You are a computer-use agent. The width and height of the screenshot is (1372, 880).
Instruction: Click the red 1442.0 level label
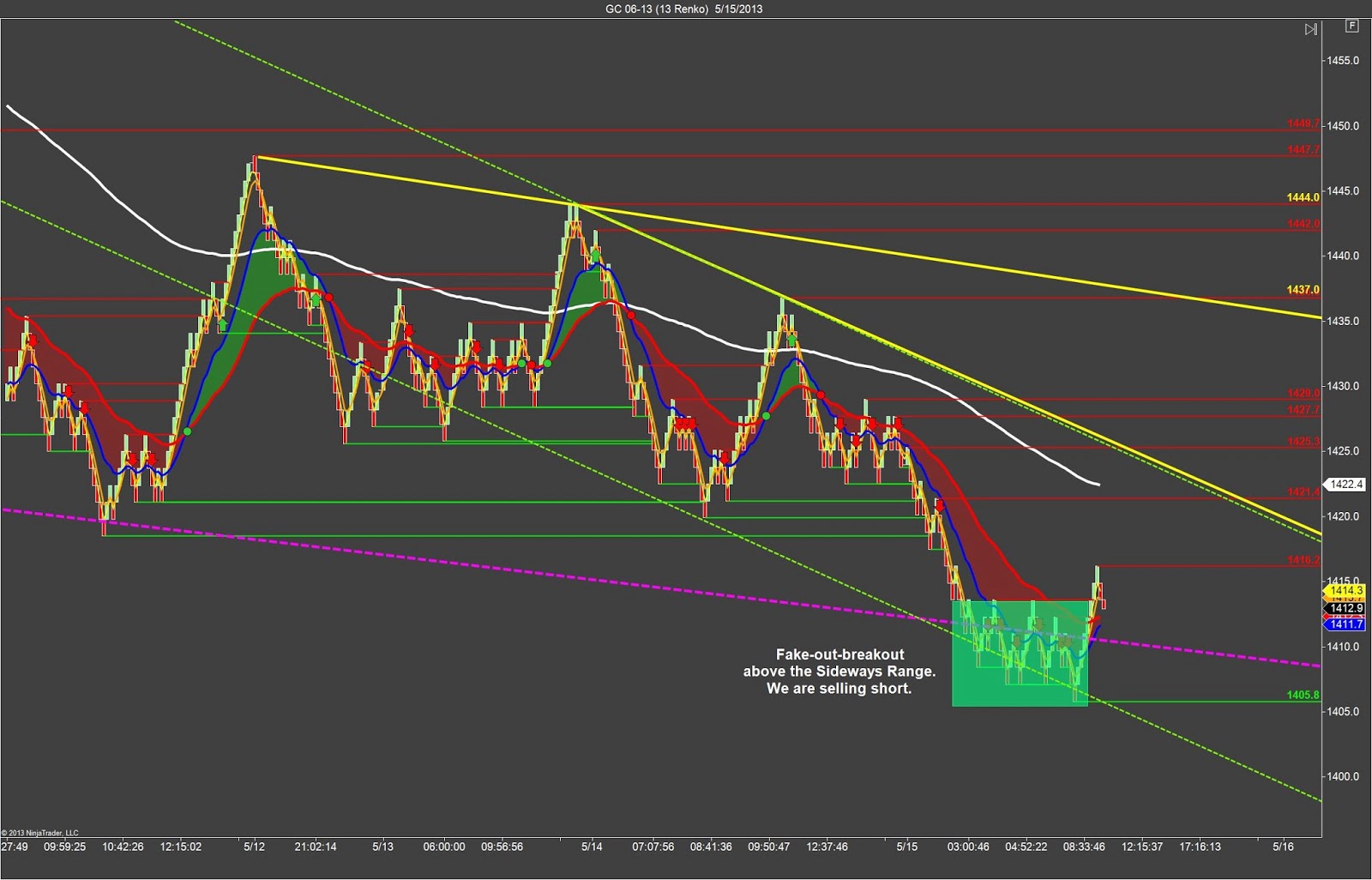1303,224
